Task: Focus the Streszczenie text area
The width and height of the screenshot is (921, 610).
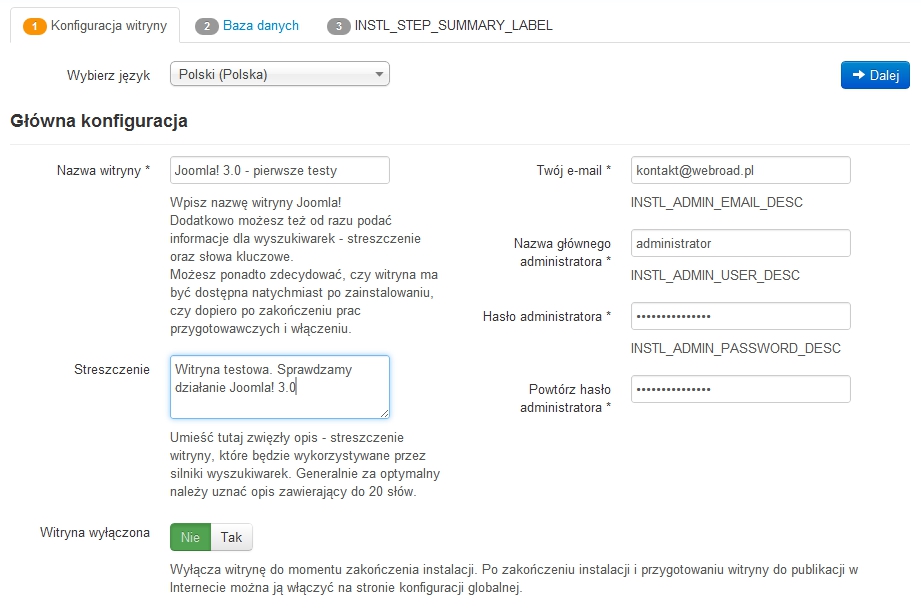Action: tap(279, 386)
